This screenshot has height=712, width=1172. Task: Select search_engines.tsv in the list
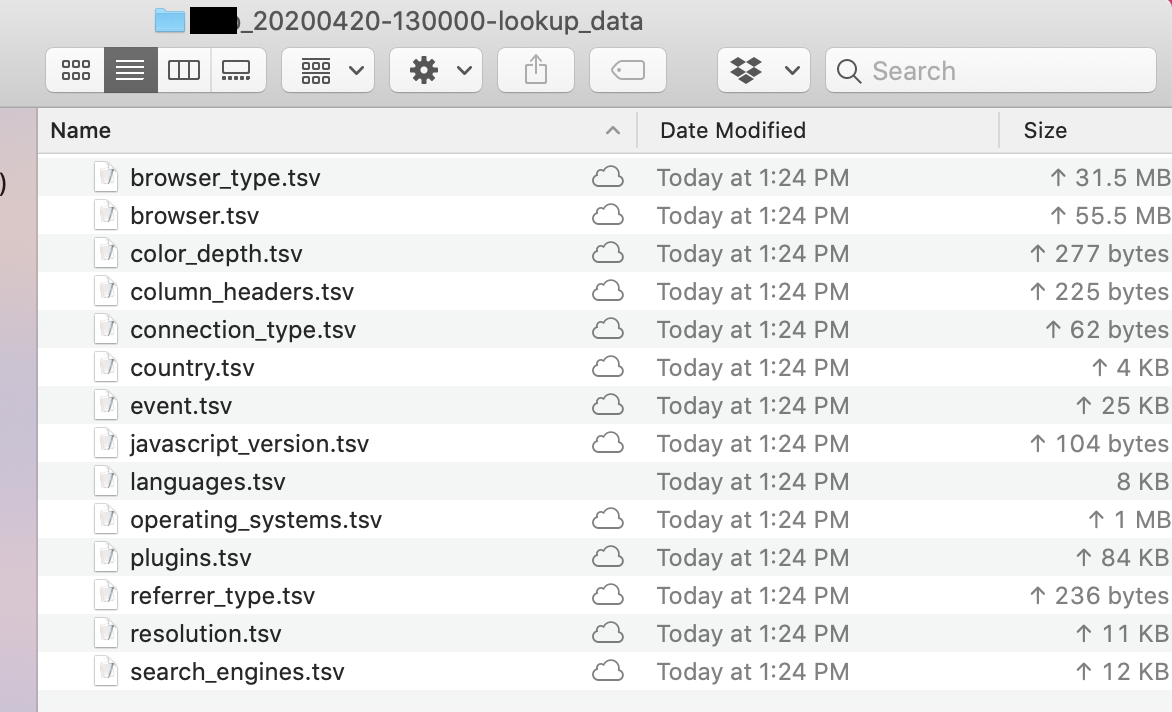(x=237, y=672)
